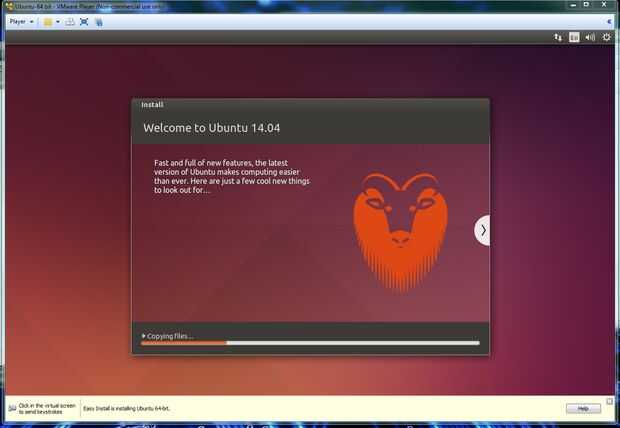Click the Unity mode toolbar icon

[x=99, y=22]
